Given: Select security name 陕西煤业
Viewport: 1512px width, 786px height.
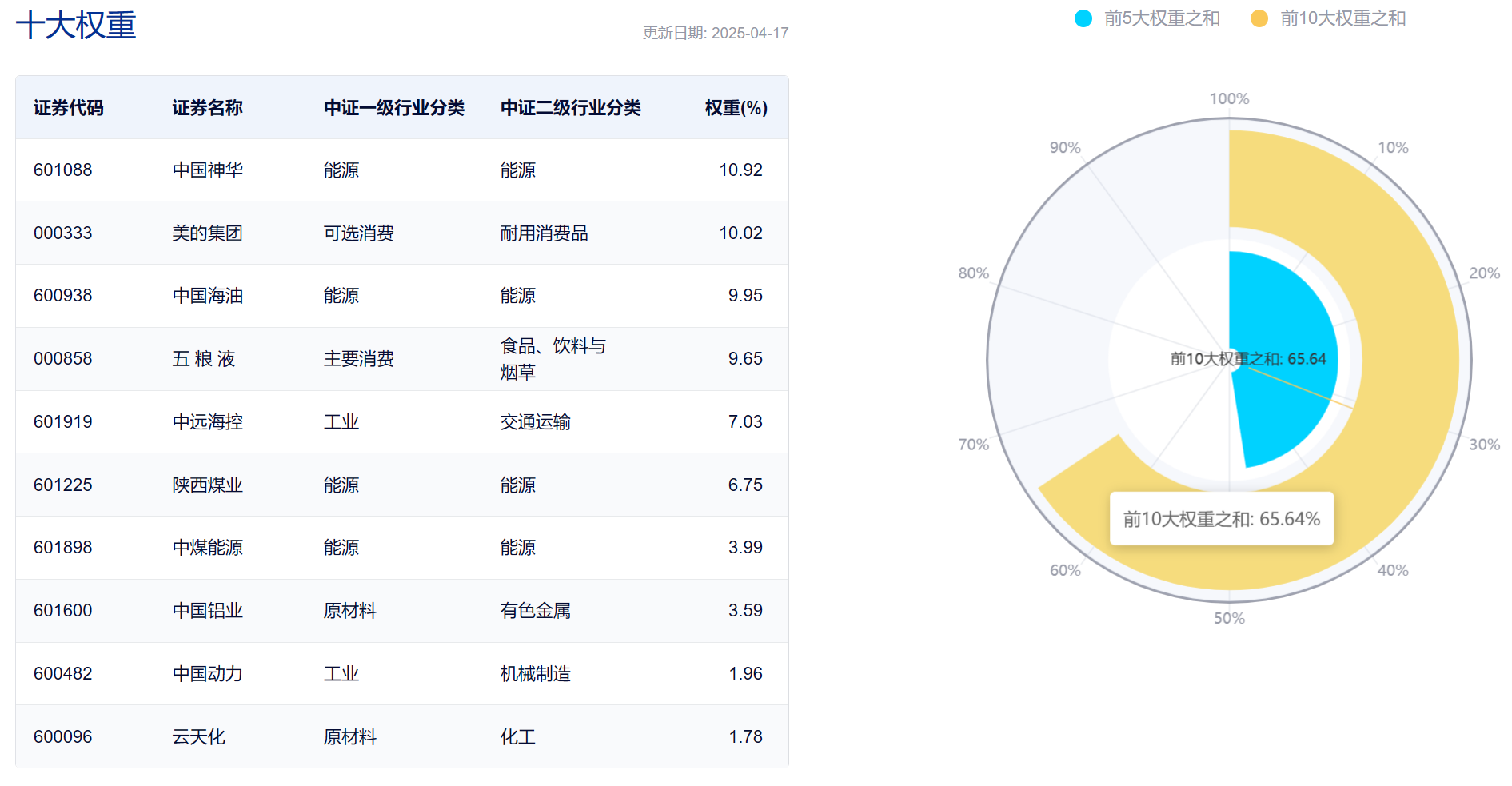Looking at the screenshot, I should (x=208, y=485).
